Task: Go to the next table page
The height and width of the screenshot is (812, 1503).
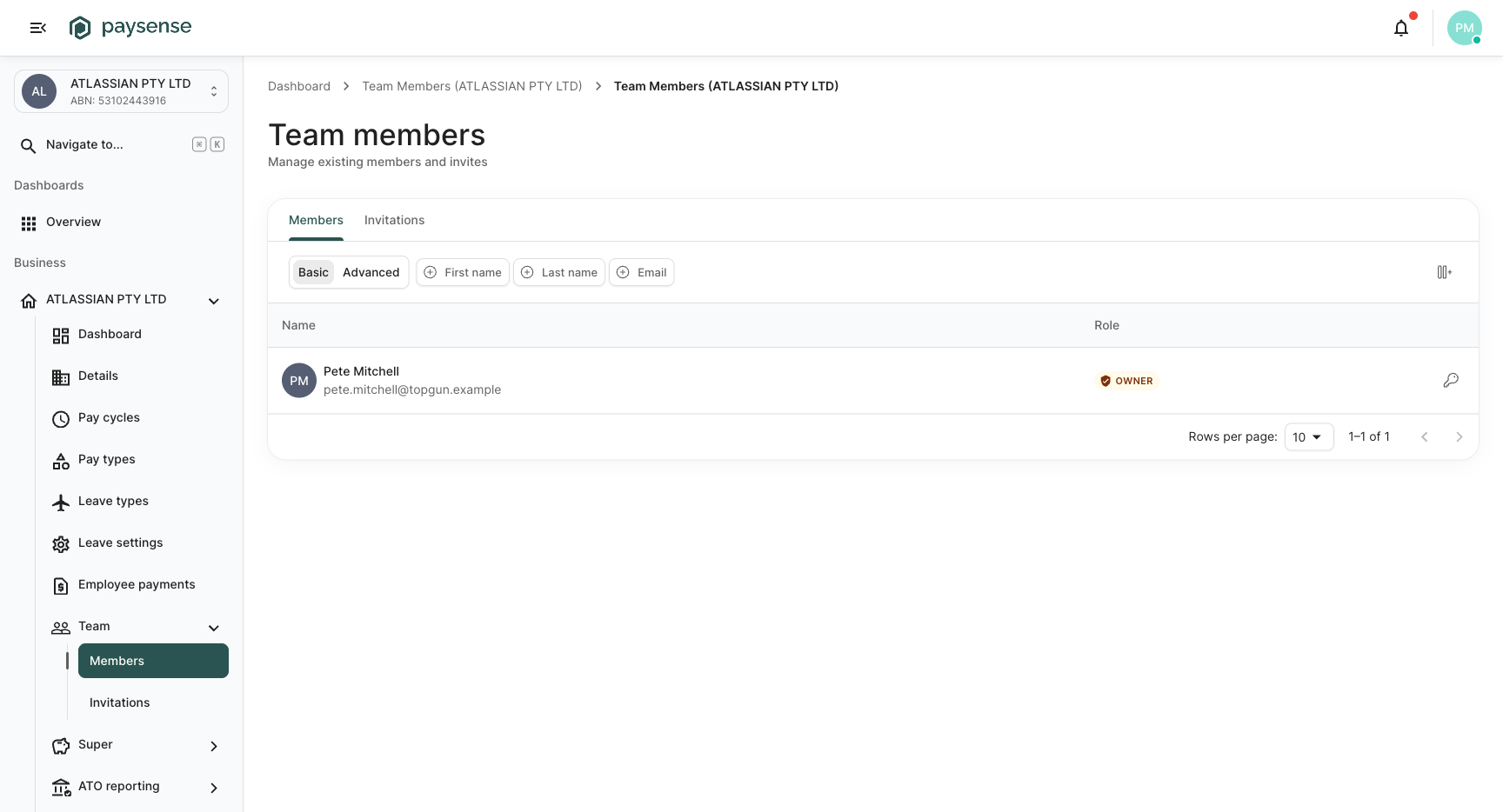Action: [1460, 437]
